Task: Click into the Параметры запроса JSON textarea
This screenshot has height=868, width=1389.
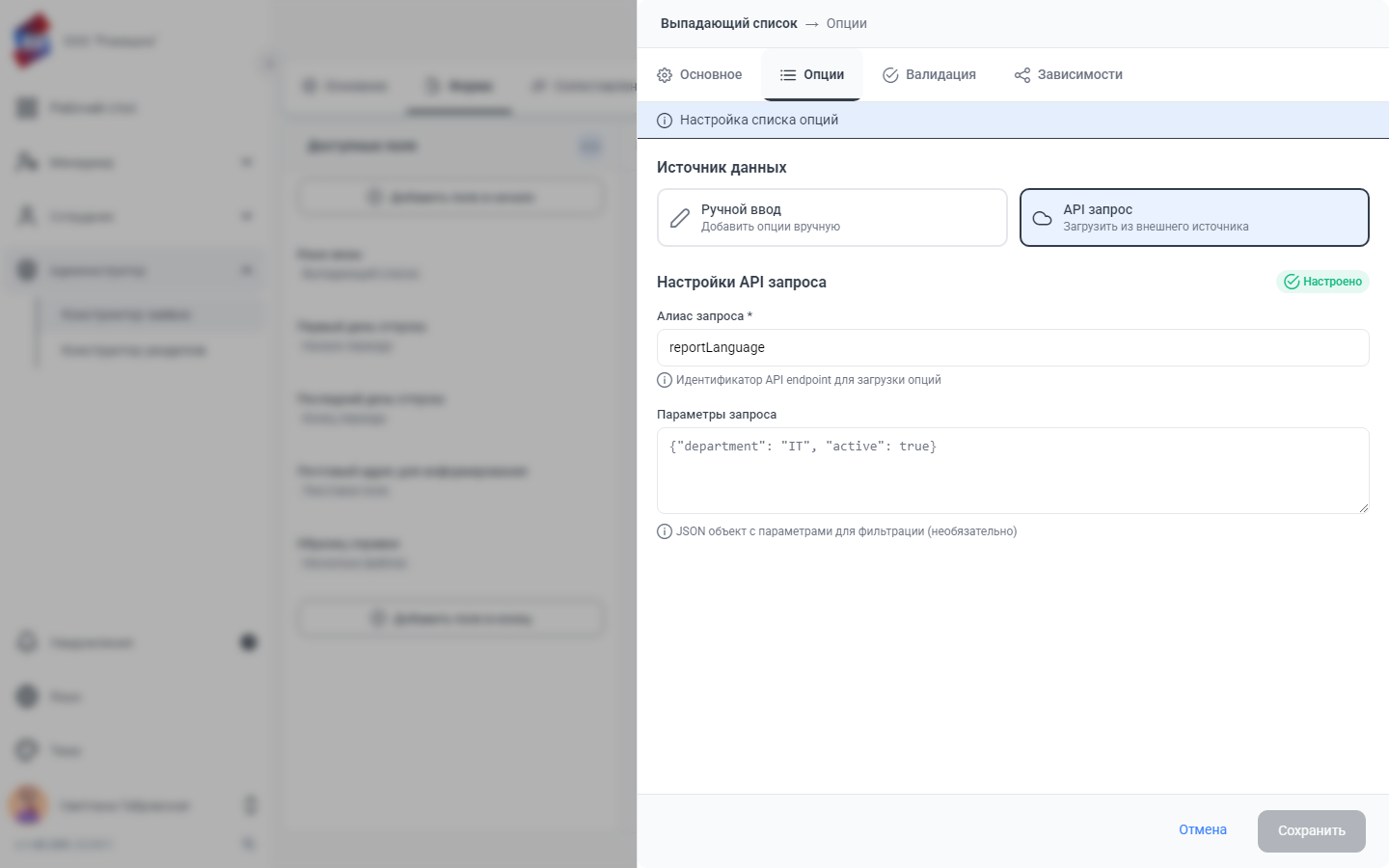Action: 1013,471
